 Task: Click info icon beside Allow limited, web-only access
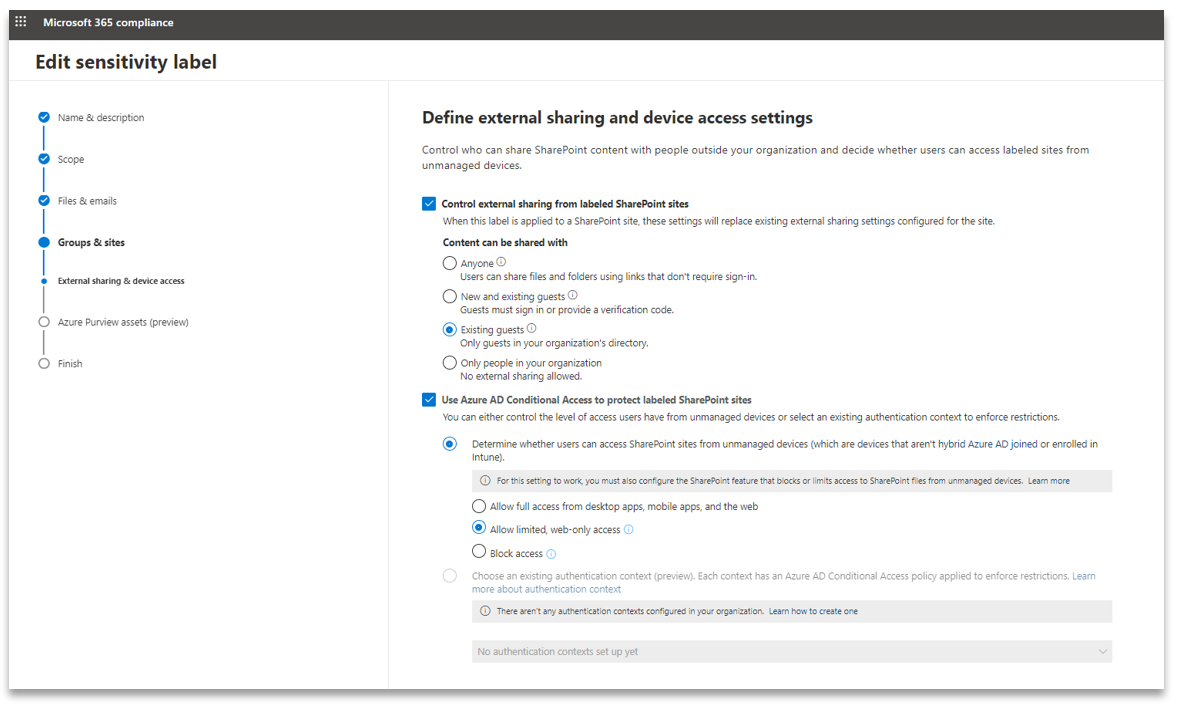[629, 530]
